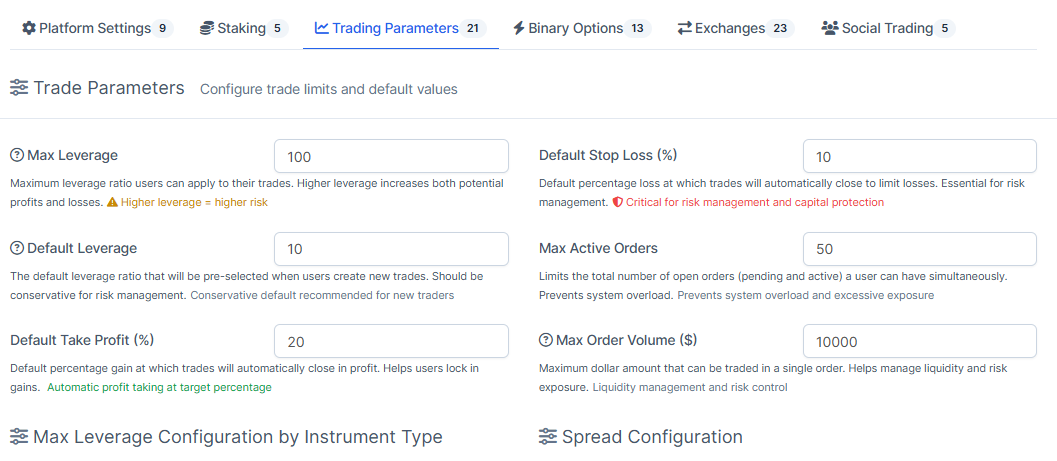Click the Default Leverage help question icon
The width and height of the screenshot is (1057, 461).
pos(17,248)
